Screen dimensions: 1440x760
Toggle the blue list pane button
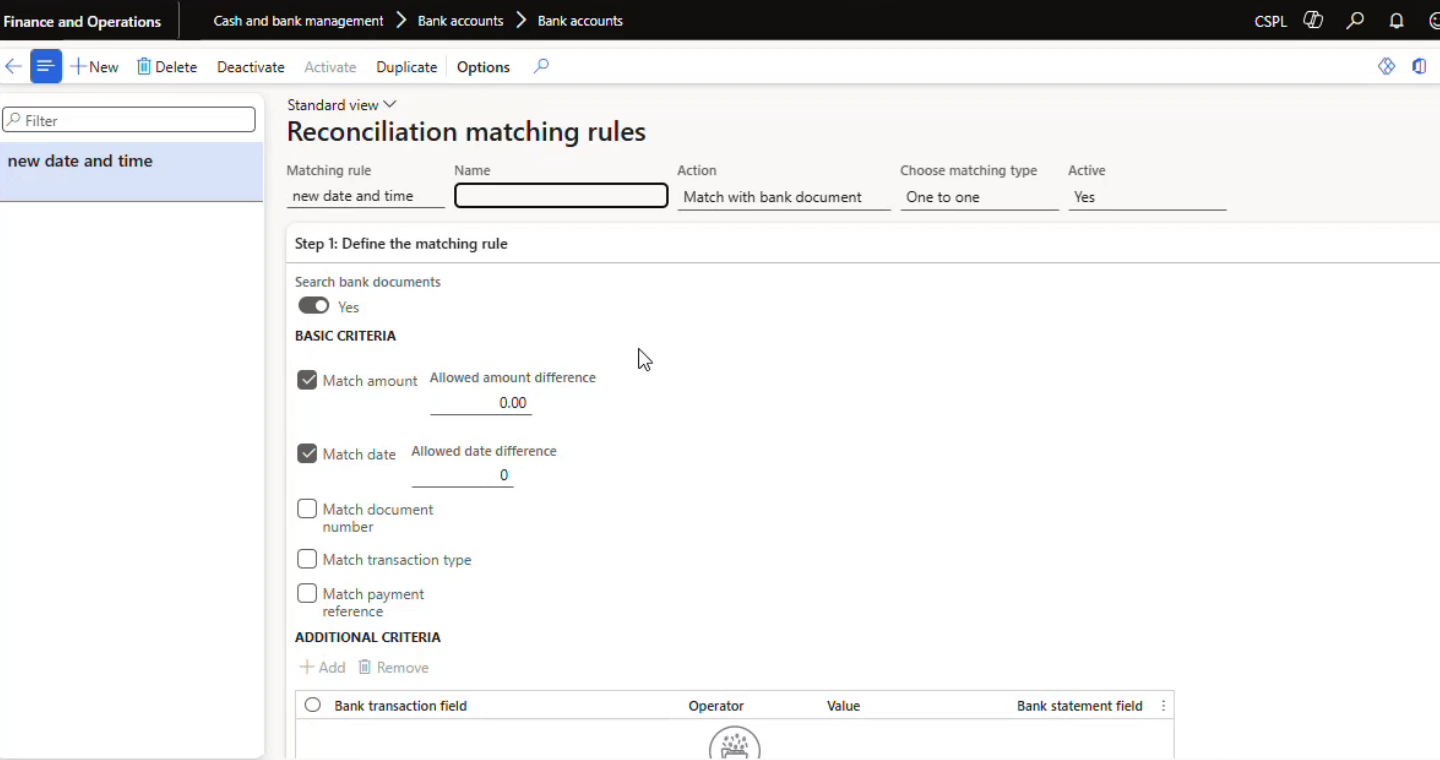coord(45,67)
